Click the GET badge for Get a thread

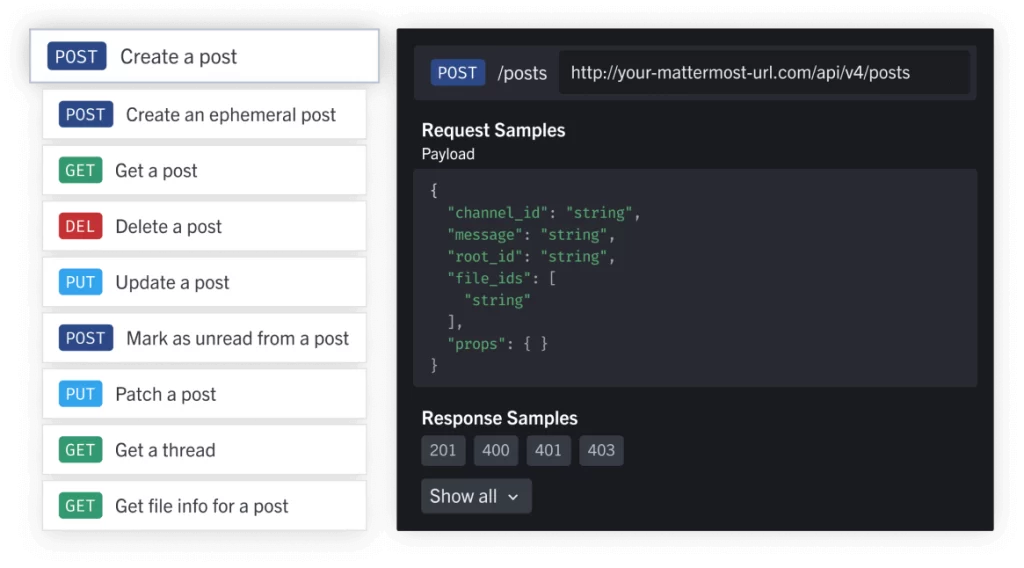(x=80, y=450)
